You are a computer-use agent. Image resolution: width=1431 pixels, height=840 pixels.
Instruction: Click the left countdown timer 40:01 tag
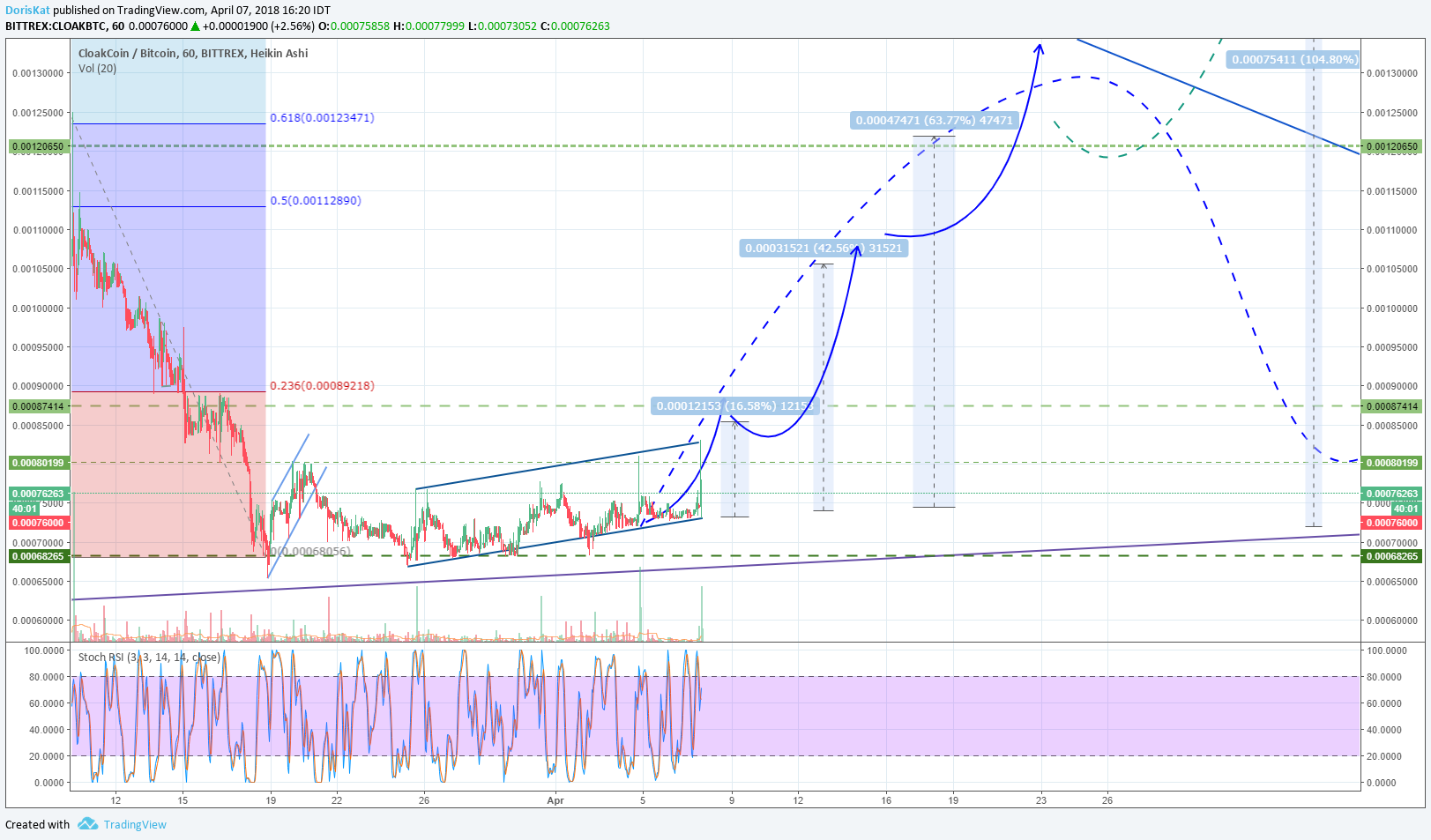24,509
